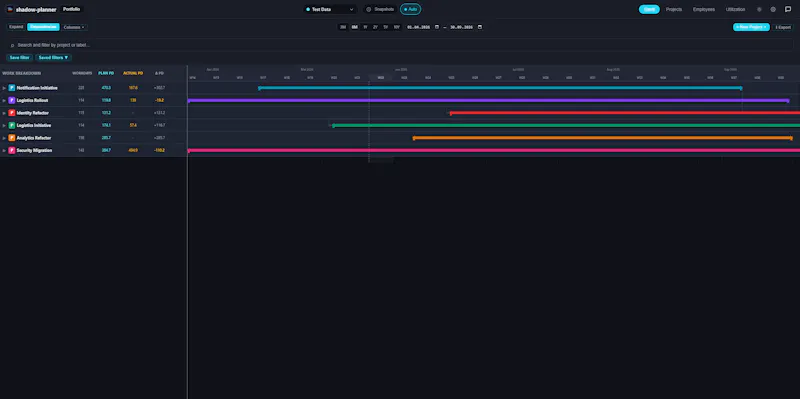This screenshot has height=399, width=800.
Task: Click the Actual PD column header
Action: tap(133, 73)
